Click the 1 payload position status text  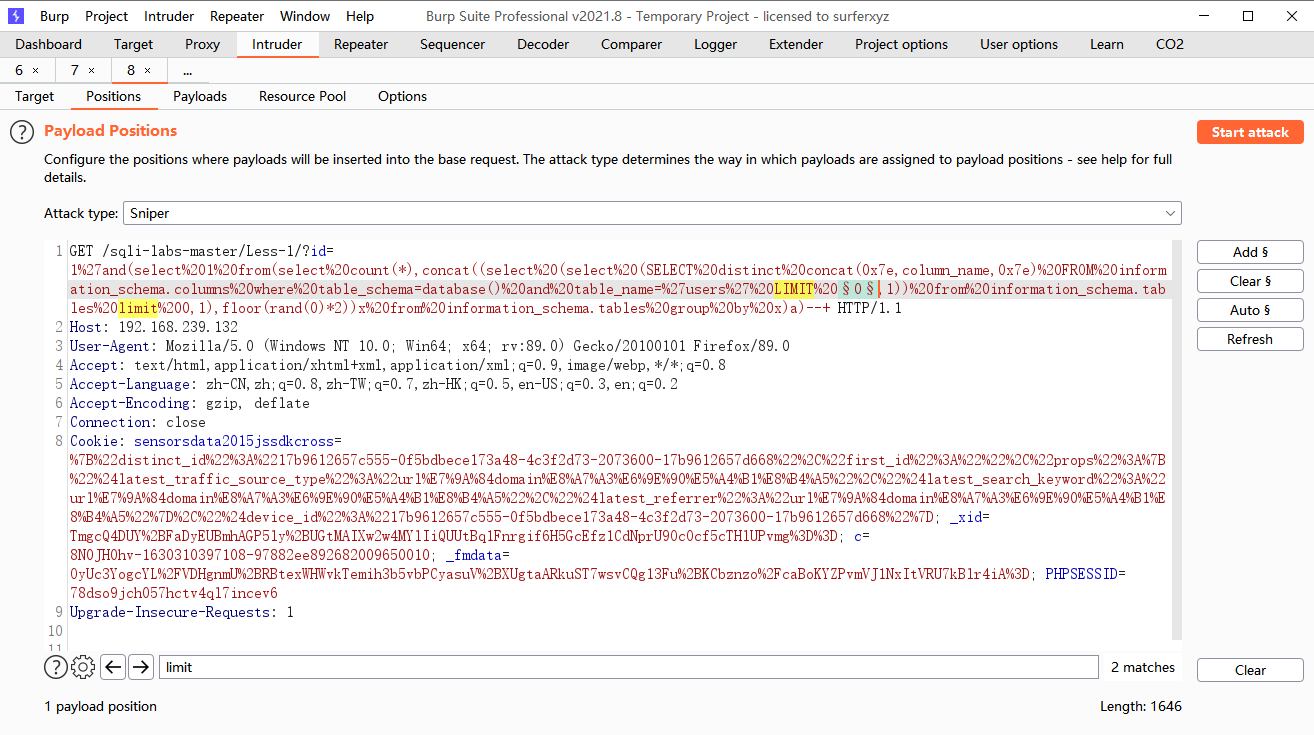[100, 706]
